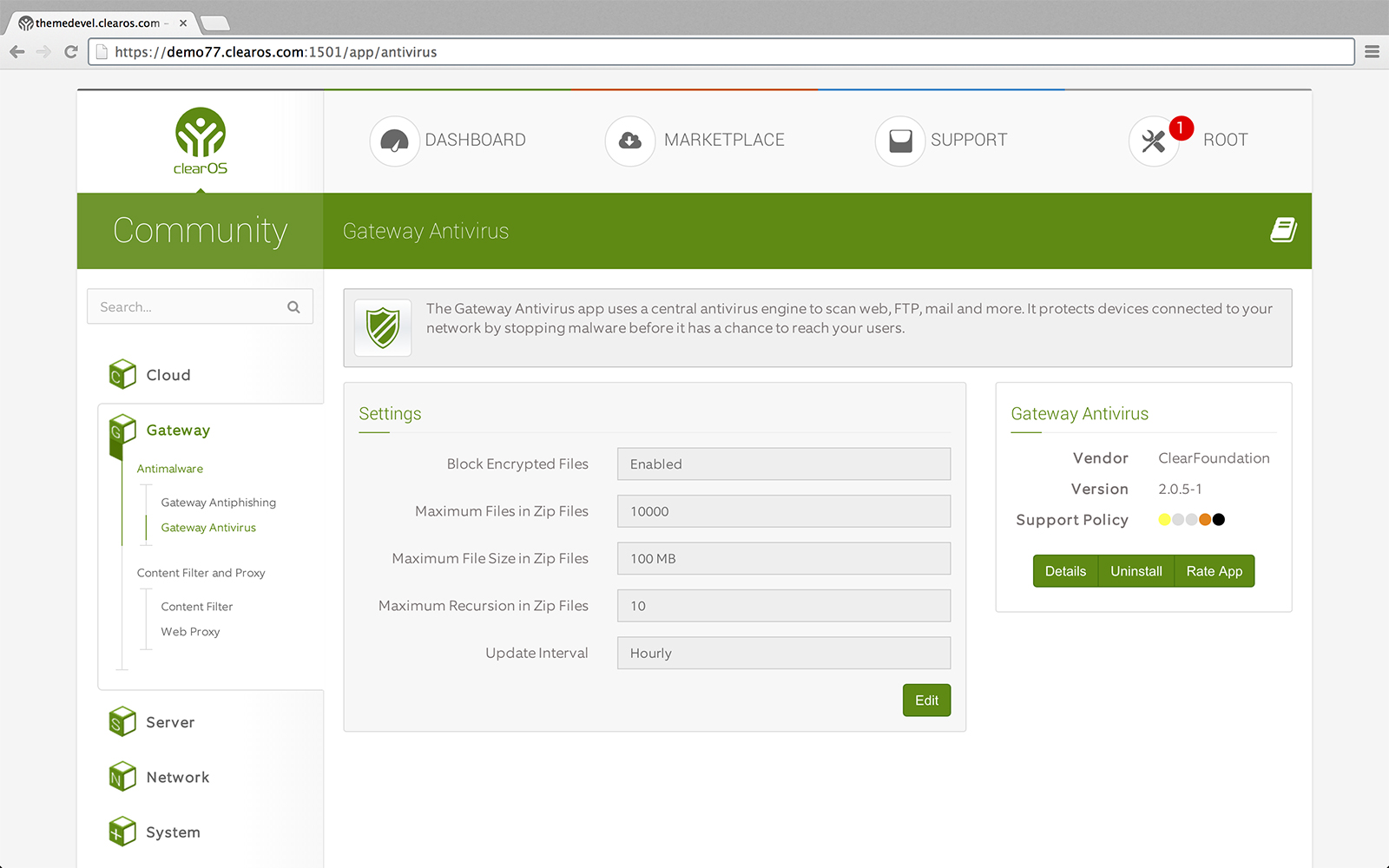Select the Antimalware subcategory

pyautogui.click(x=170, y=469)
